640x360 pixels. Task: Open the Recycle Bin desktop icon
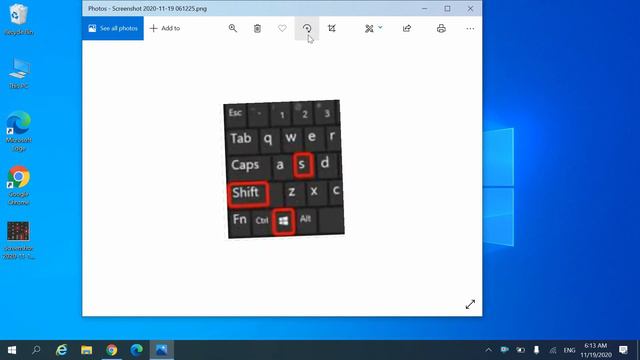(19, 19)
